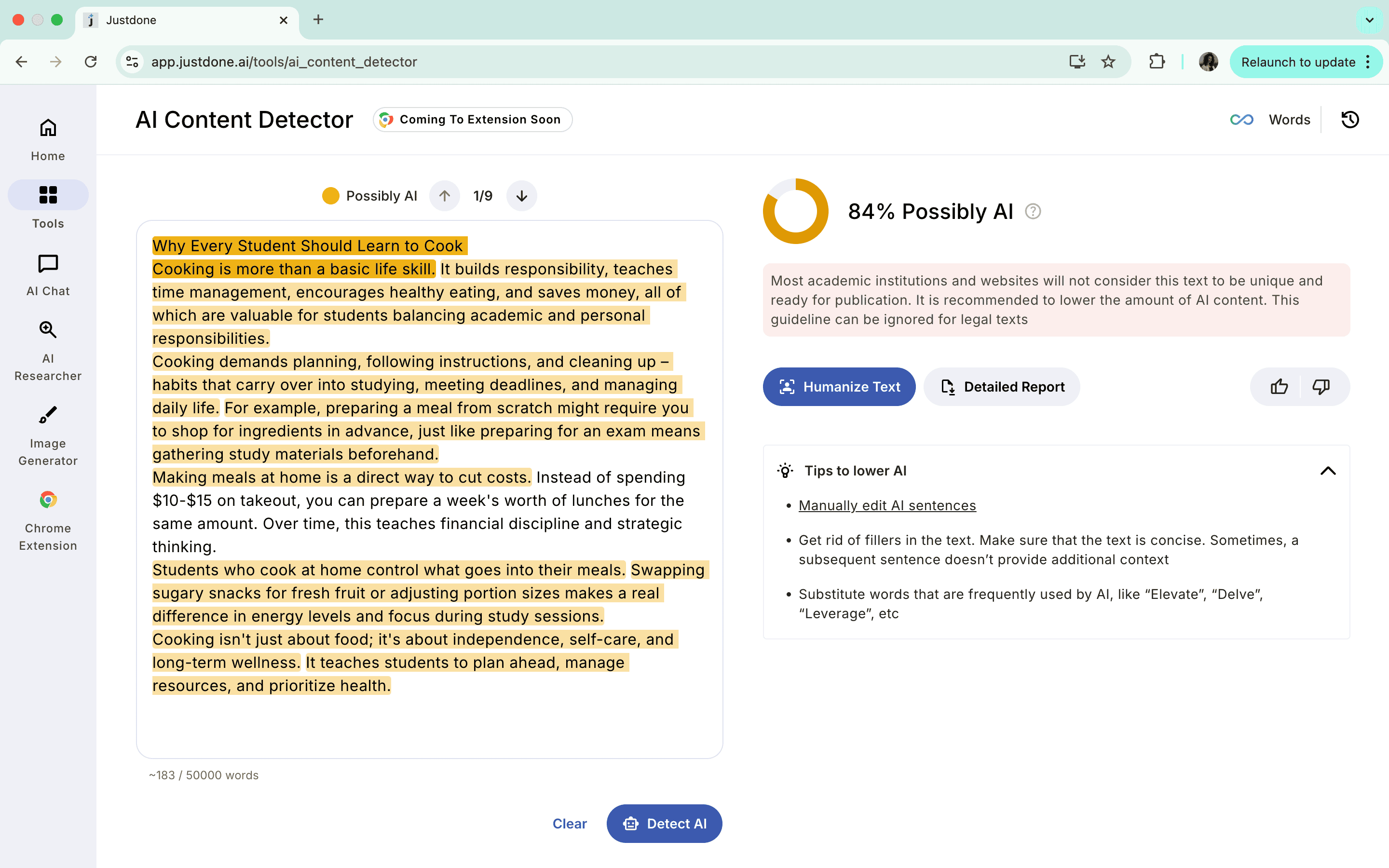Image resolution: width=1389 pixels, height=868 pixels.
Task: Click the thumbs up feedback icon
Action: (1279, 386)
